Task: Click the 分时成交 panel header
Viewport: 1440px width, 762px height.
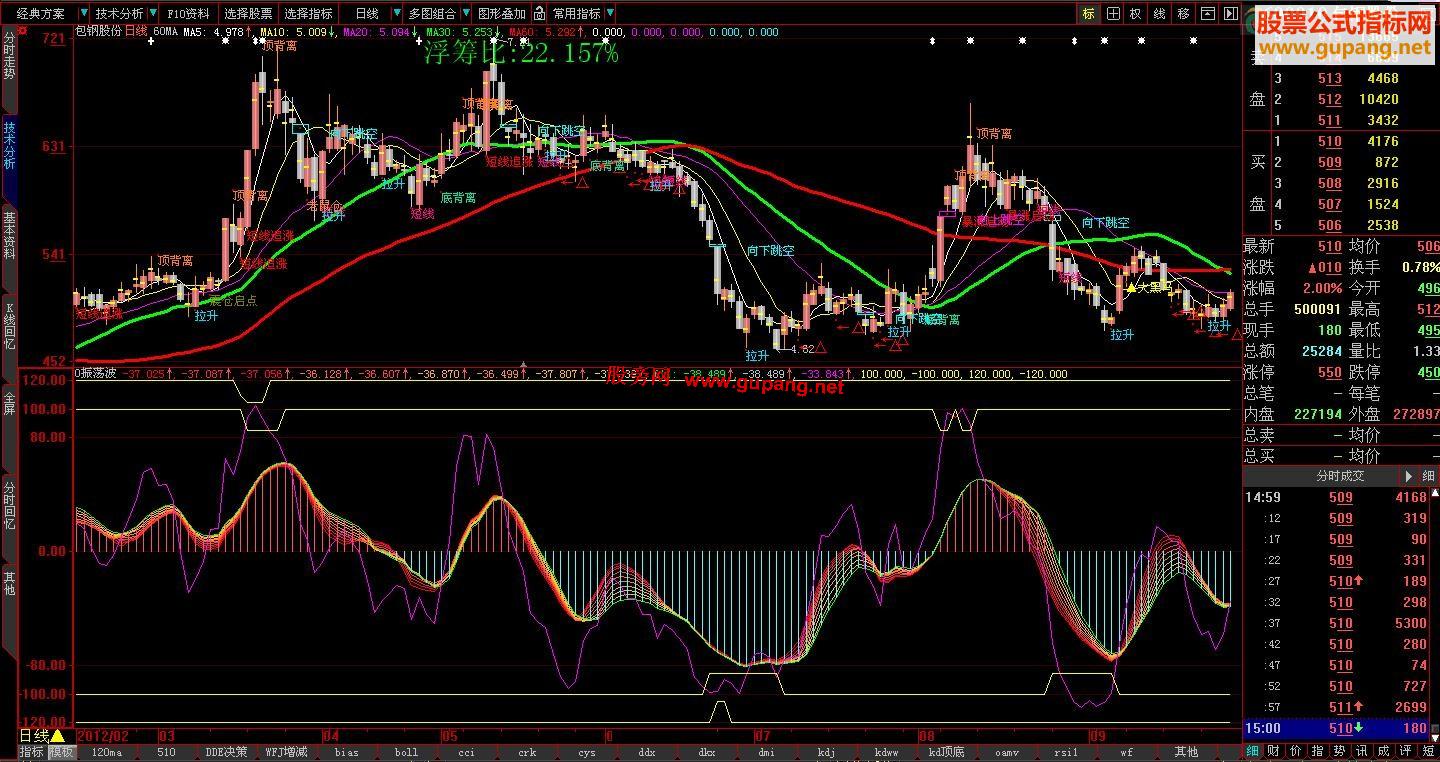Action: [x=1340, y=477]
